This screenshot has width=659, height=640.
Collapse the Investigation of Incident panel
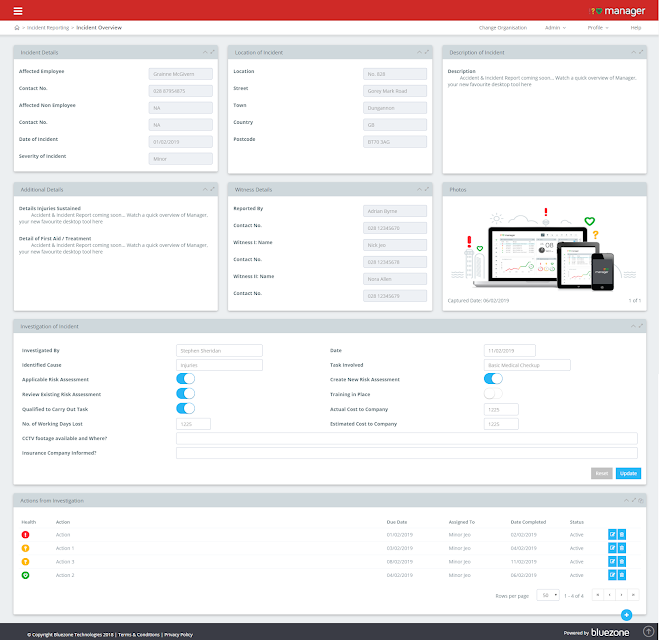[x=633, y=326]
